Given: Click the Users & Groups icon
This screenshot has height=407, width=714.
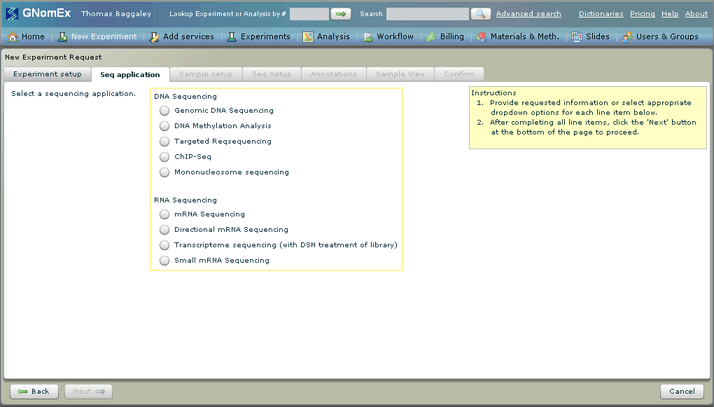Looking at the screenshot, I should [627, 37].
